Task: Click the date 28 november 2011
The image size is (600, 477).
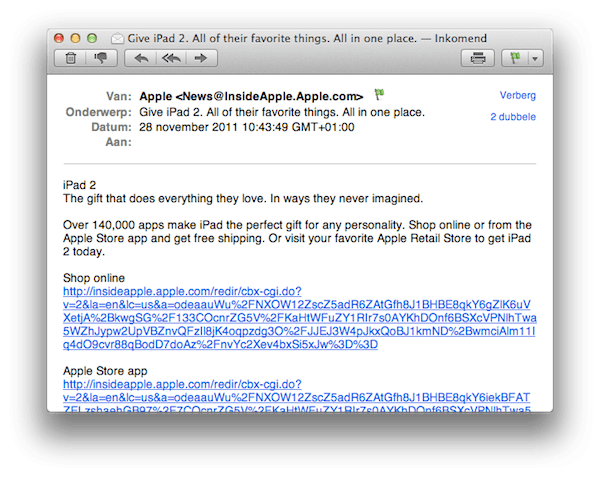Action: coord(247,127)
